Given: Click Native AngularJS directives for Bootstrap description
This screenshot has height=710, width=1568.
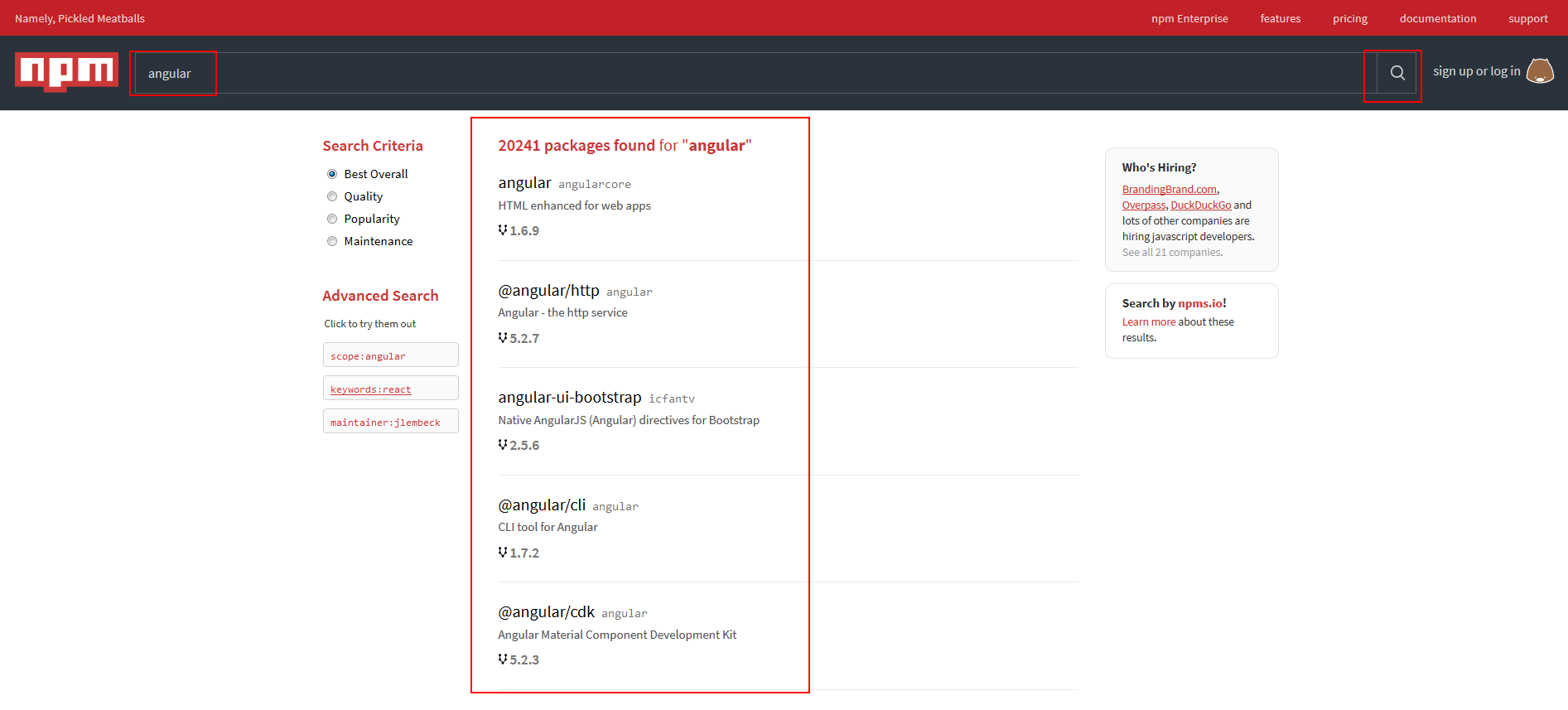Looking at the screenshot, I should (629, 420).
